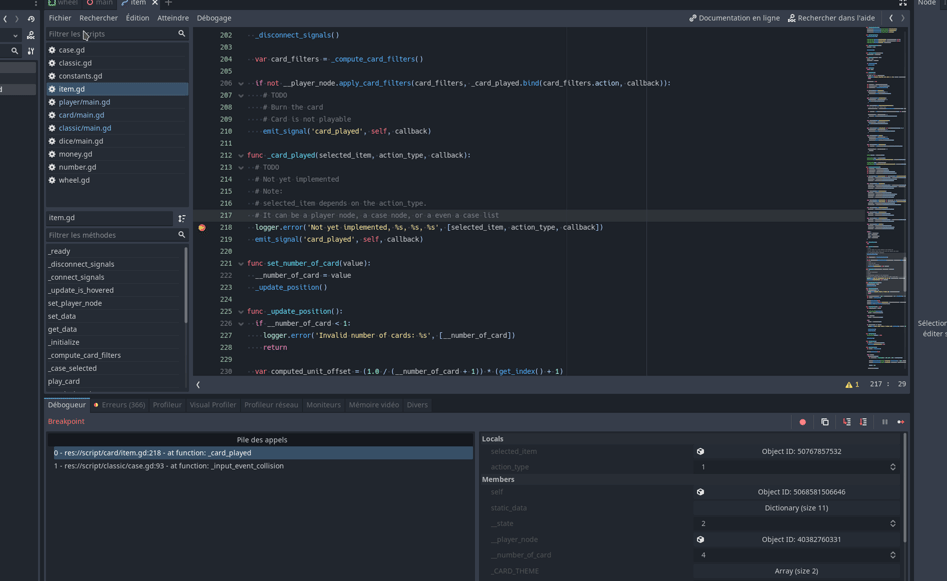Open card/main.gd script
Image resolution: width=947 pixels, height=581 pixels.
click(117, 115)
